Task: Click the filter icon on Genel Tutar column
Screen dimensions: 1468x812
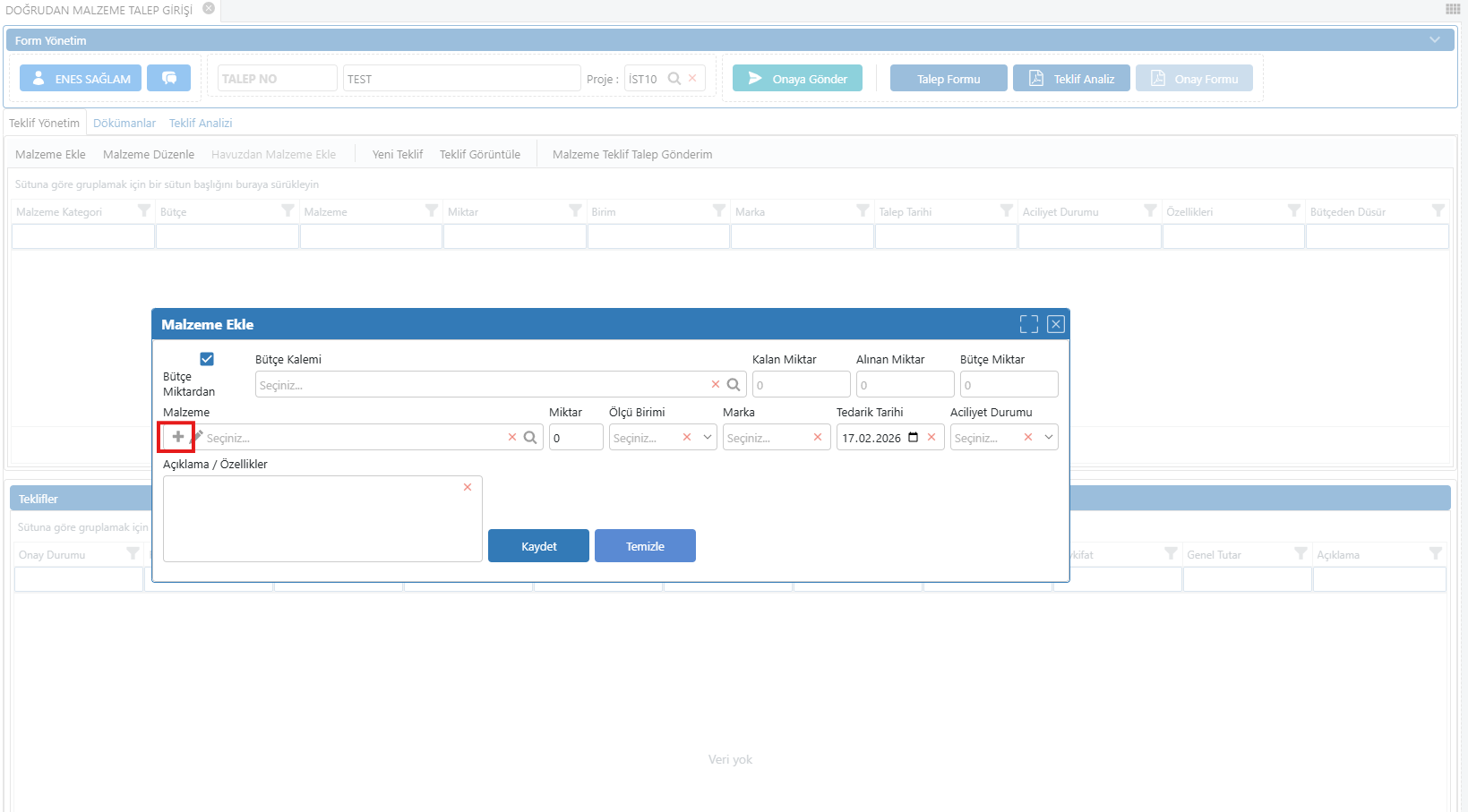Action: [x=1301, y=554]
